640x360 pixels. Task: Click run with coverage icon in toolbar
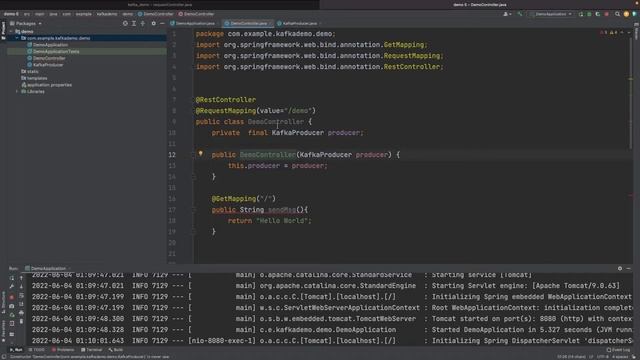click(598, 14)
